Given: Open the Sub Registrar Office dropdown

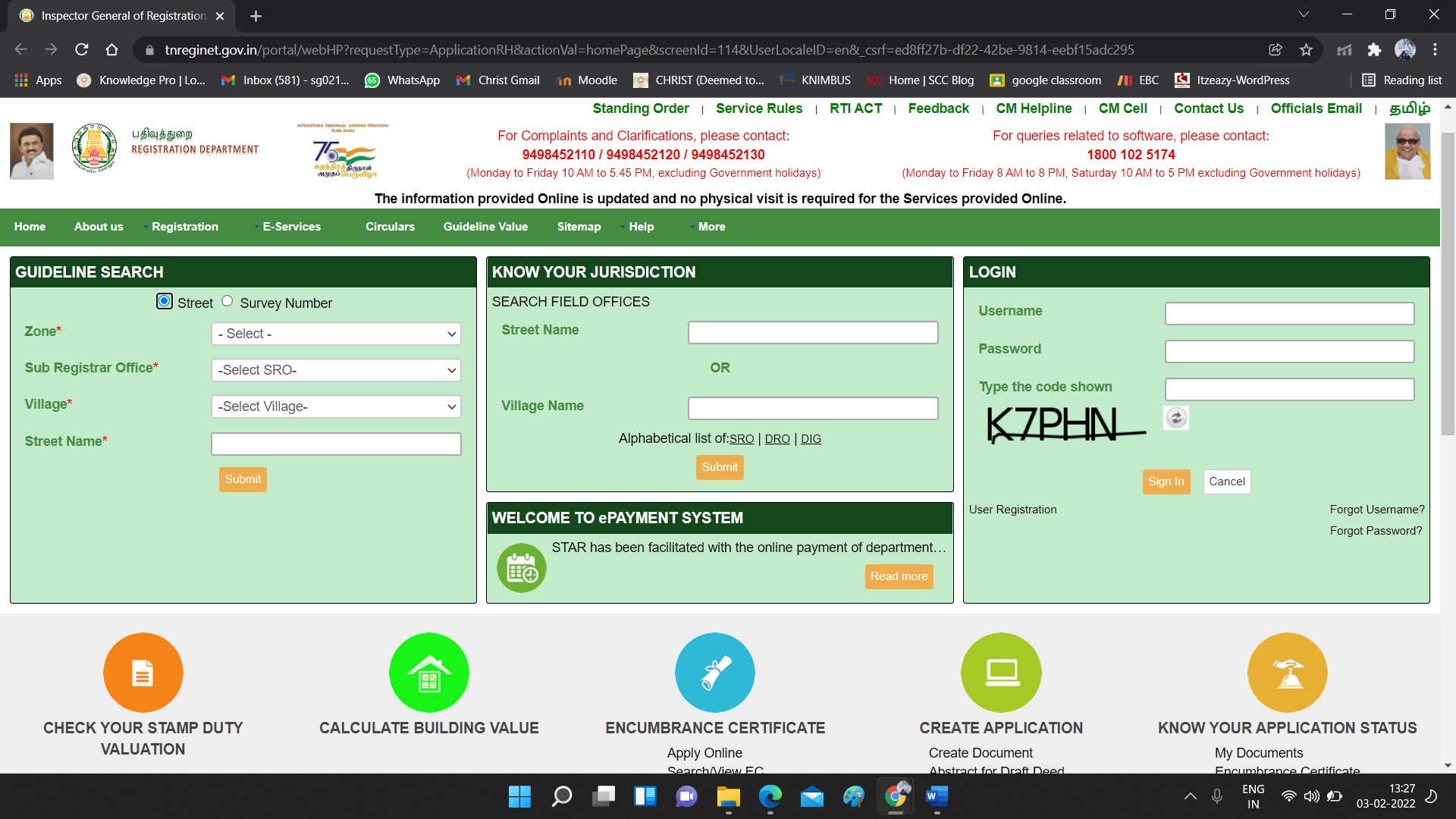Looking at the screenshot, I should pyautogui.click(x=336, y=370).
